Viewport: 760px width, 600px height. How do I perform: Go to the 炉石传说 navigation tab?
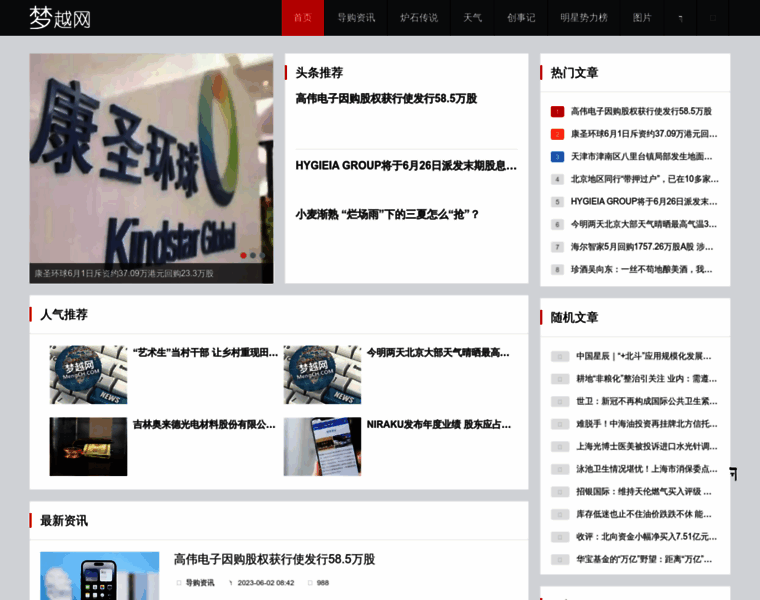tap(419, 18)
